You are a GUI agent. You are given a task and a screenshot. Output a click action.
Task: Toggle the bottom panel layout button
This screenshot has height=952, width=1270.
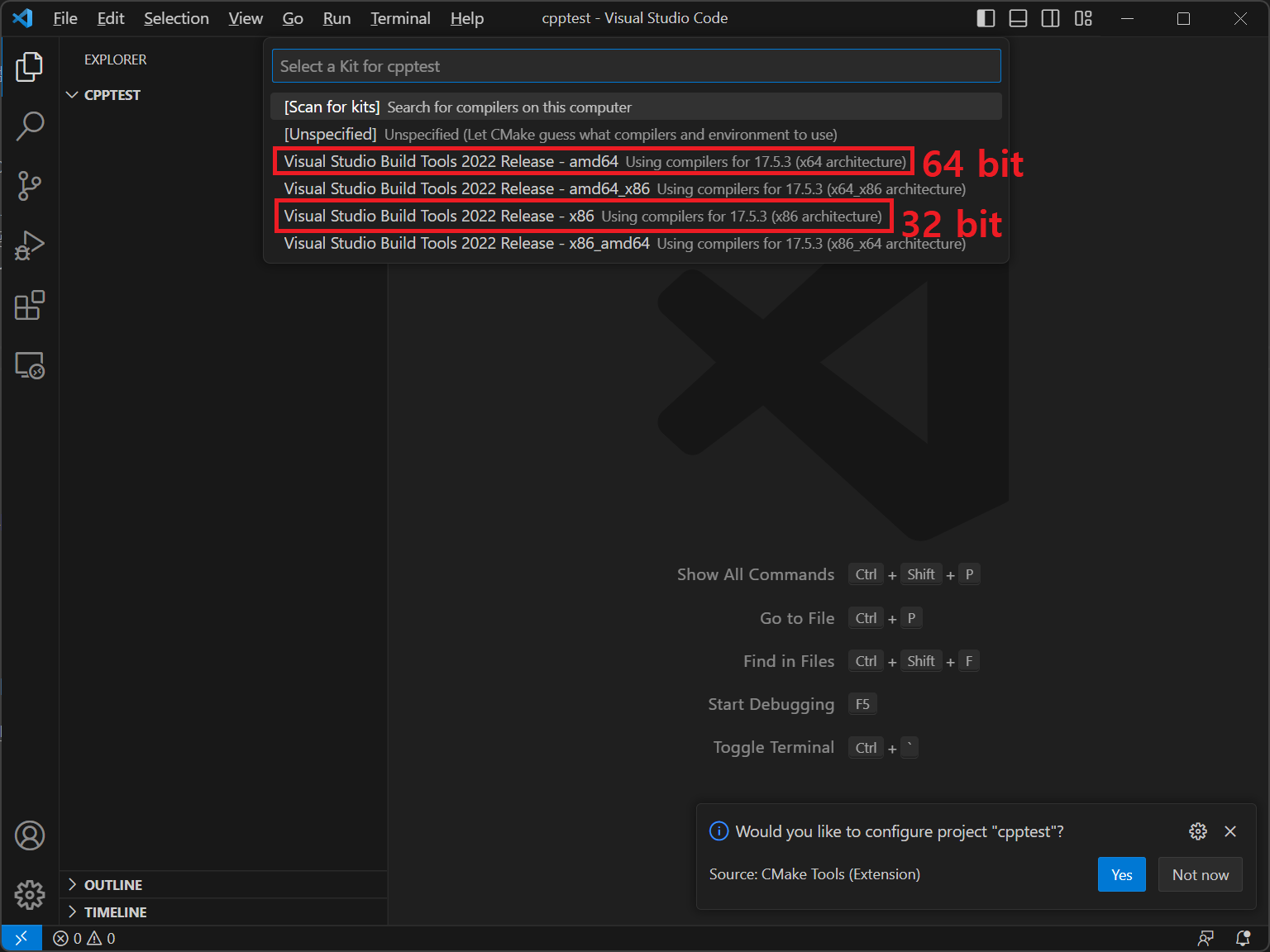coord(1018,18)
